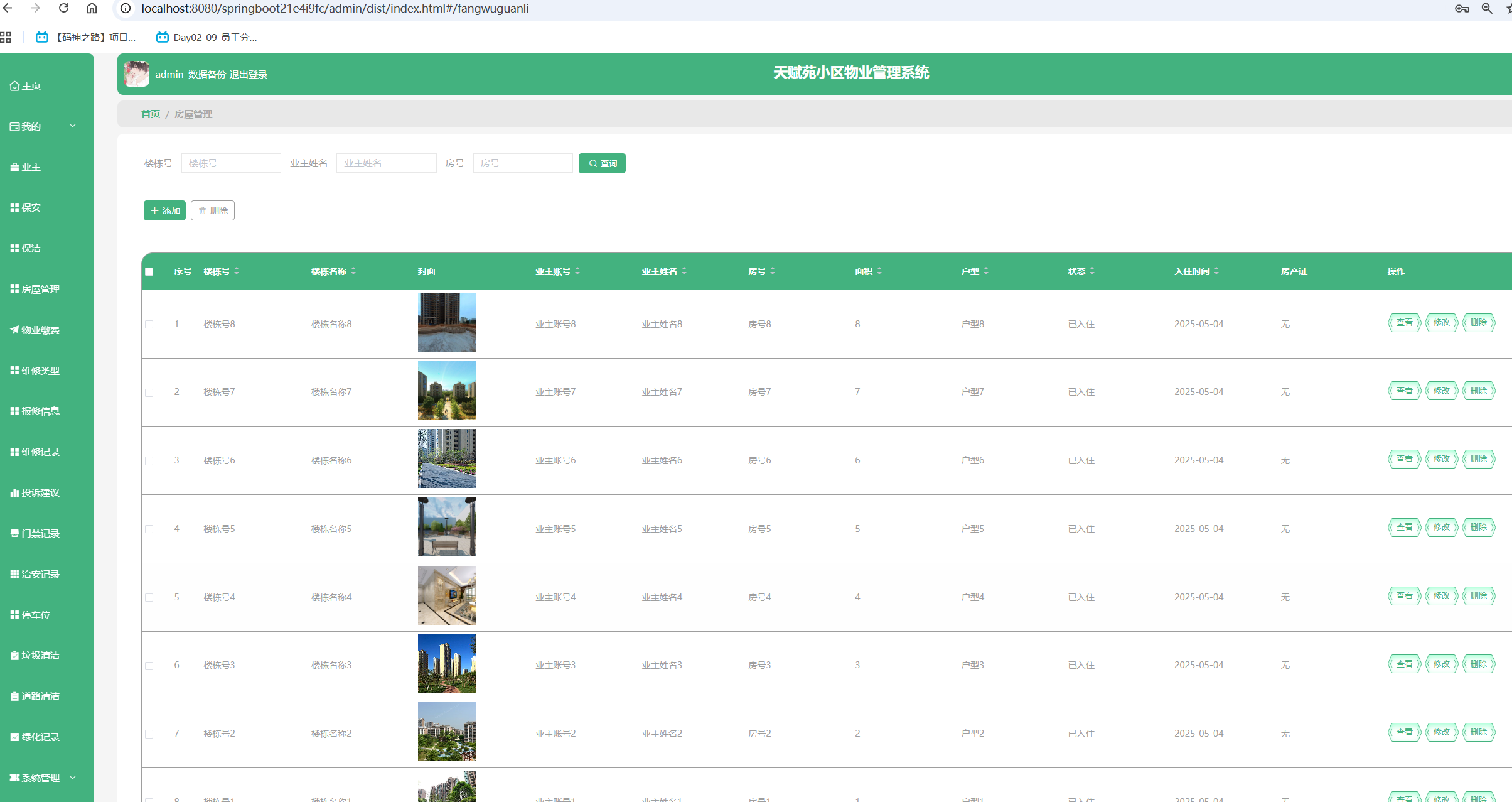Image resolution: width=1512 pixels, height=802 pixels.
Task: Click the zoom magnifier icon in address bar
Action: click(1487, 8)
